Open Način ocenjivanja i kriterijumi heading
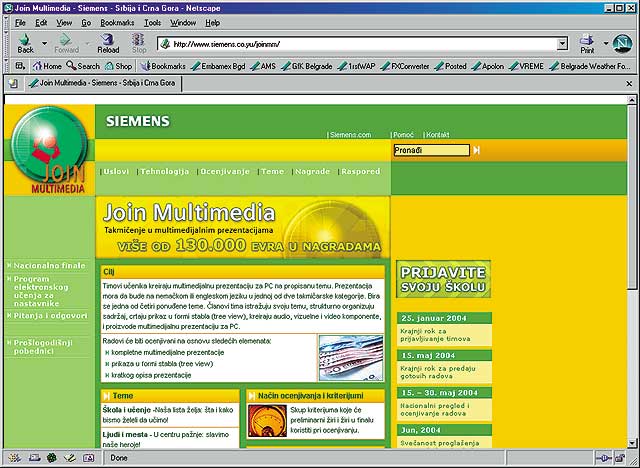The image size is (640, 468). click(310, 396)
